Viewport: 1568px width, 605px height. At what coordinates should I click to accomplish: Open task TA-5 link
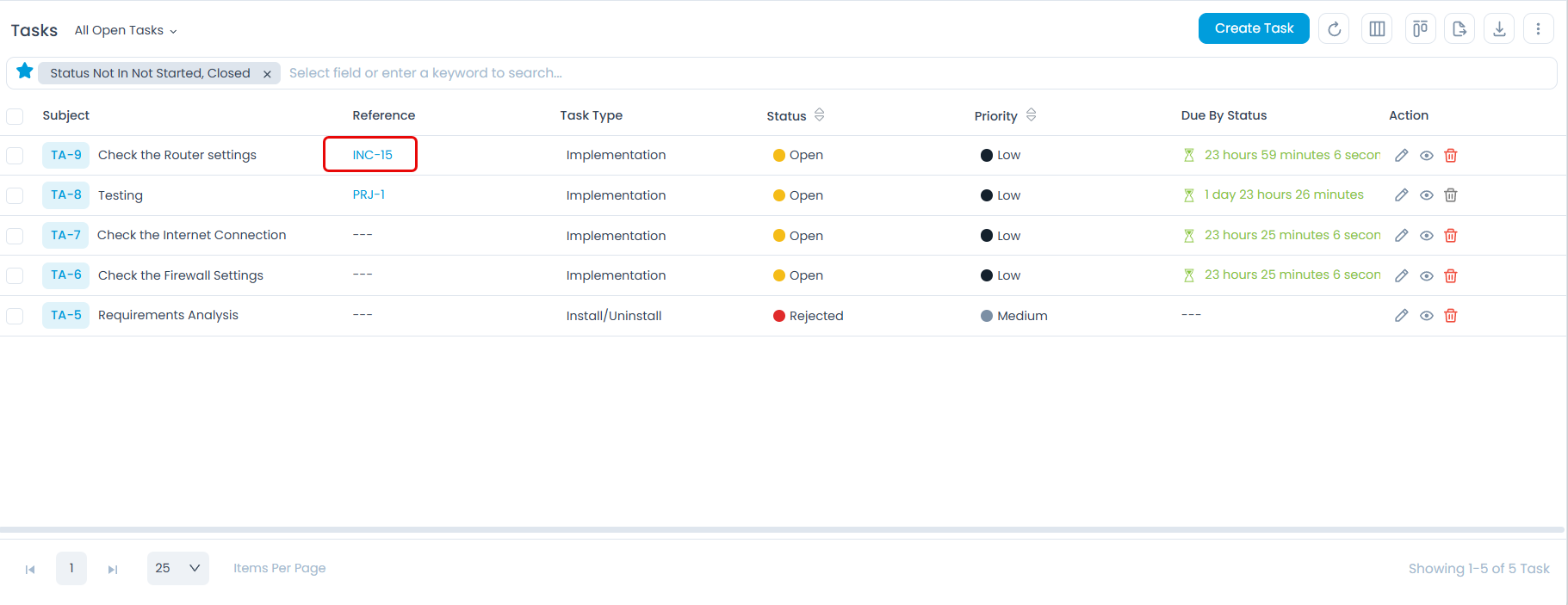[x=66, y=315]
